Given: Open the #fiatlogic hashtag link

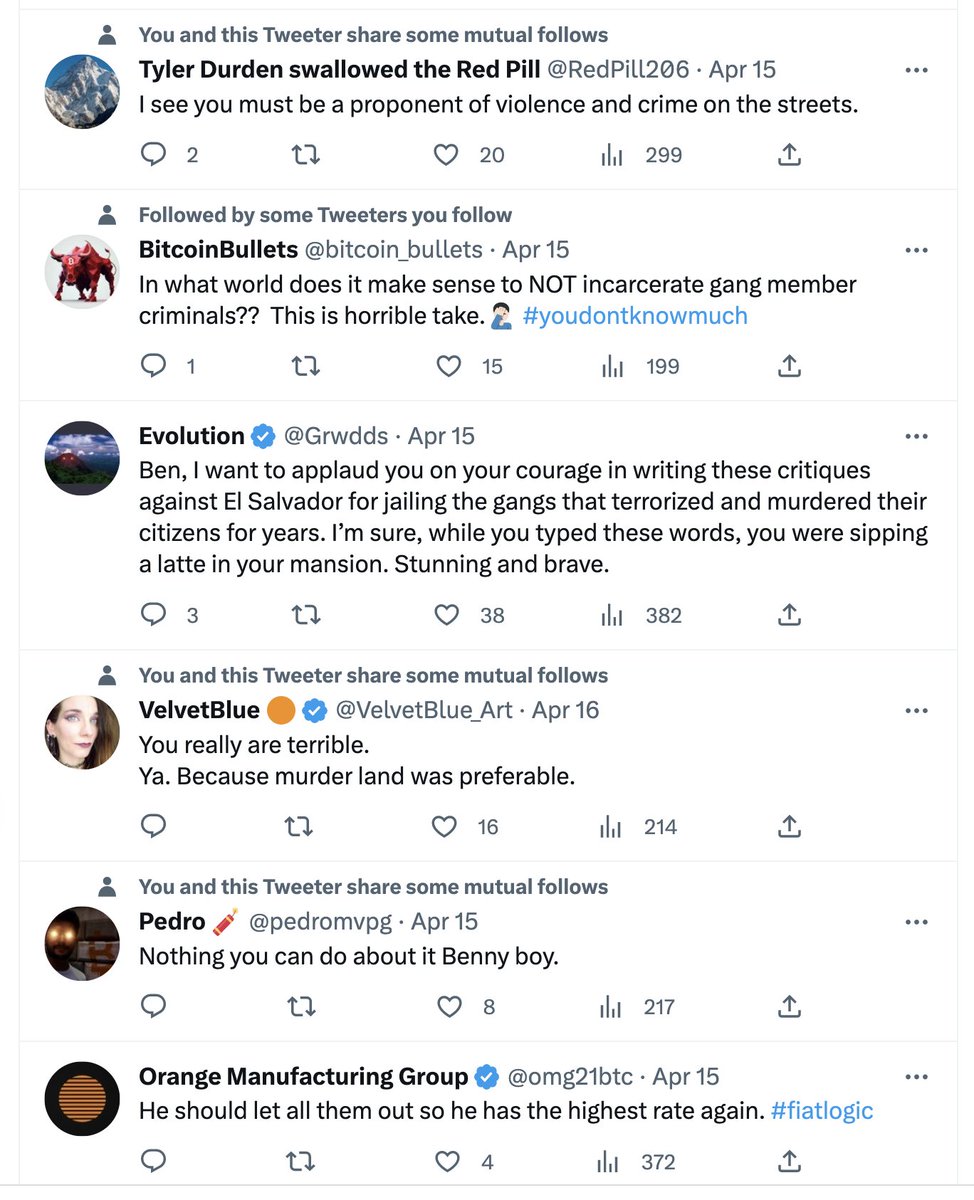Looking at the screenshot, I should click(822, 1110).
